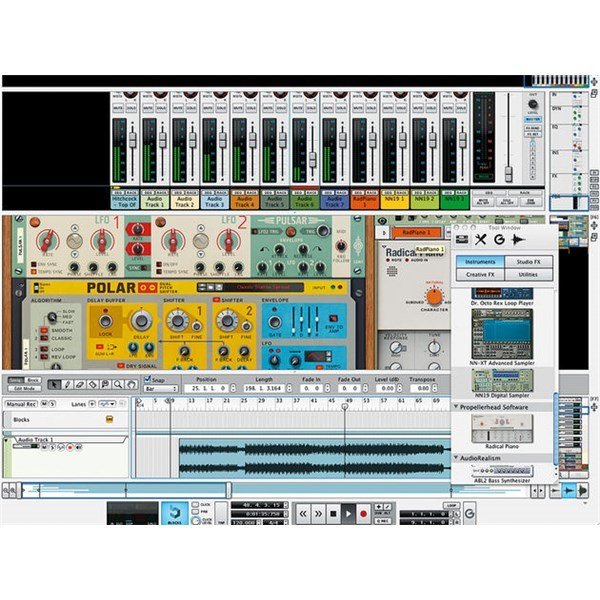The image size is (600, 600).
Task: Toggle the Snap checkbox
Action: pos(148,379)
